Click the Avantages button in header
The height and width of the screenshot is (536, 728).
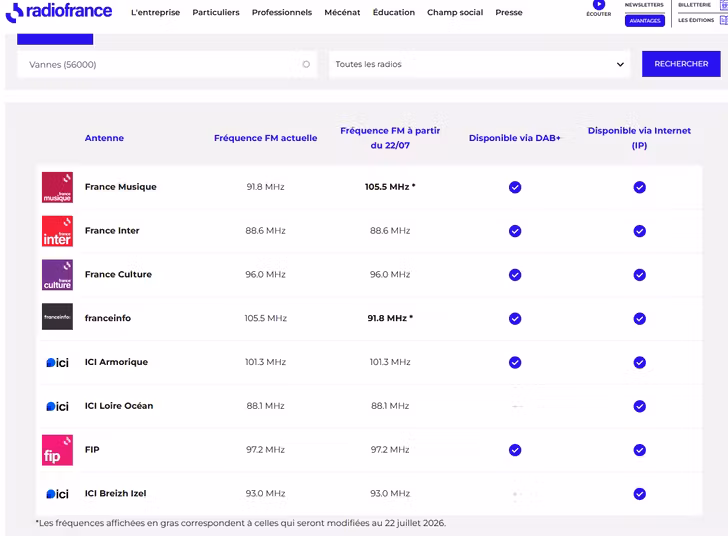click(644, 20)
